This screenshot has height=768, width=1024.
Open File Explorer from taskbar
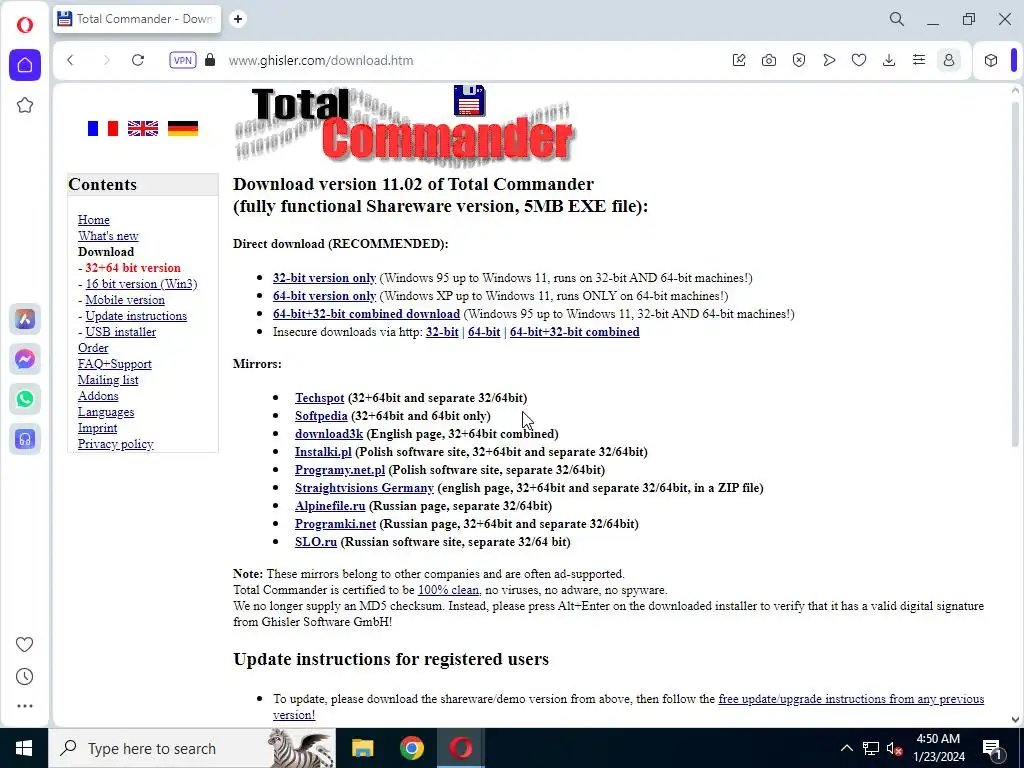tap(362, 748)
